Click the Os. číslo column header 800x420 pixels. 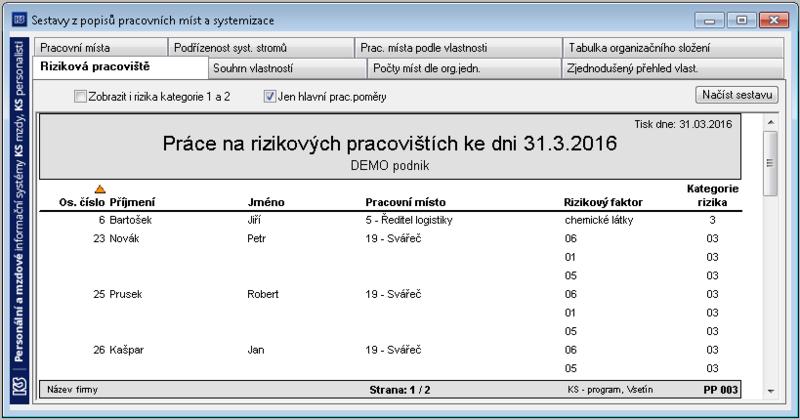82,202
